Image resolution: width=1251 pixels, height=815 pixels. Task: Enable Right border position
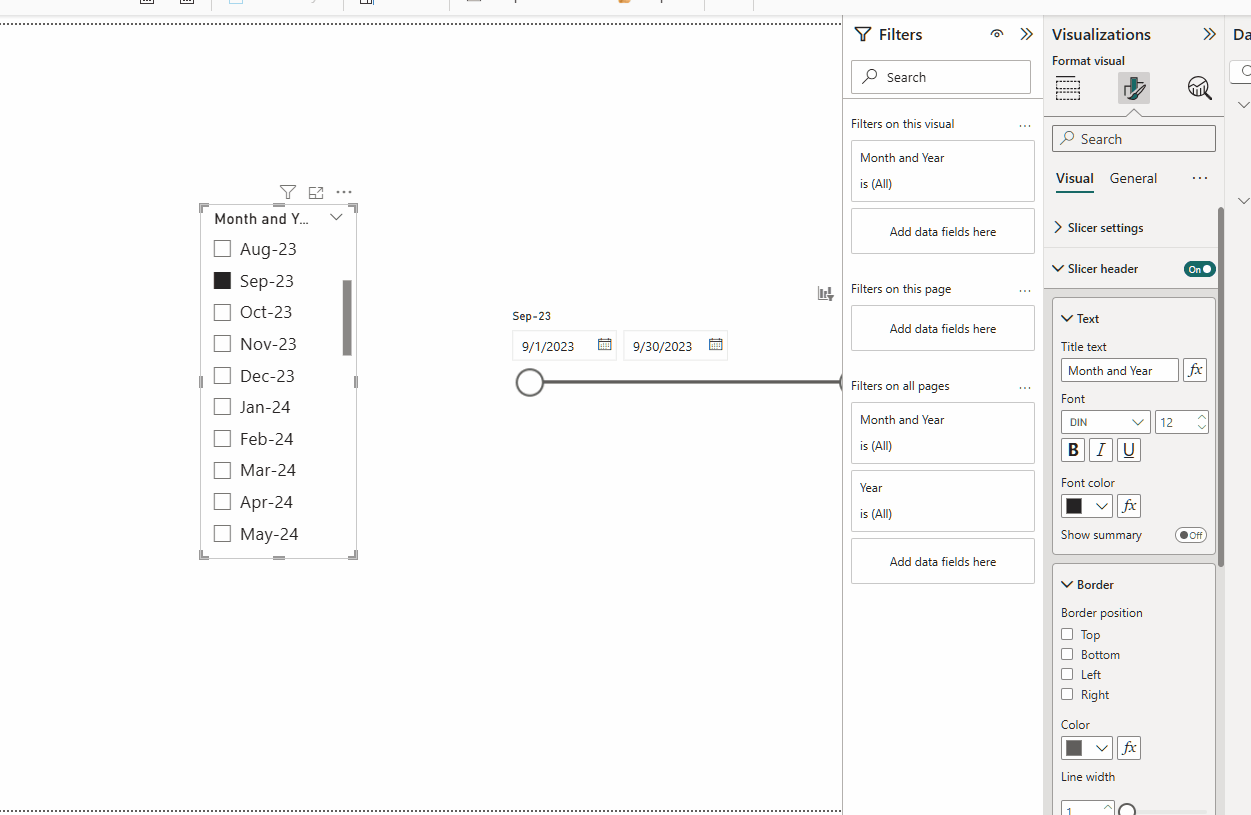tap(1067, 694)
